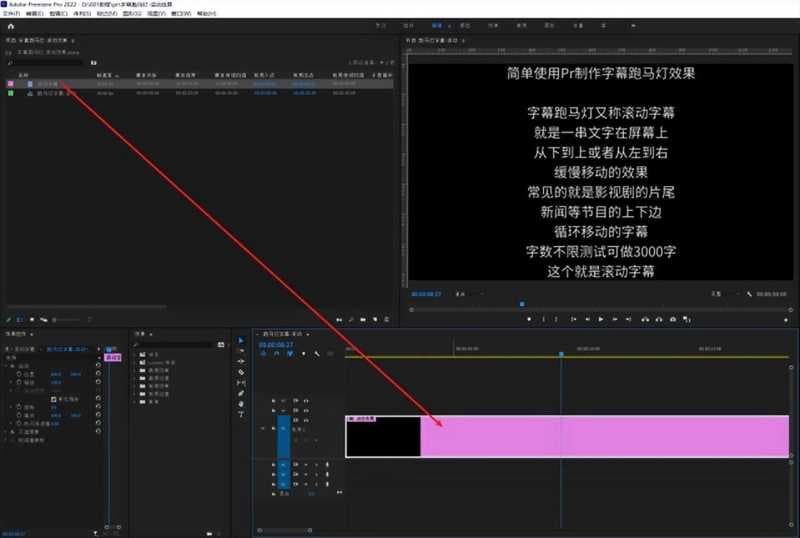Select the Ripple Edit tool
Viewport: 800px width, 538px height.
pyautogui.click(x=241, y=361)
